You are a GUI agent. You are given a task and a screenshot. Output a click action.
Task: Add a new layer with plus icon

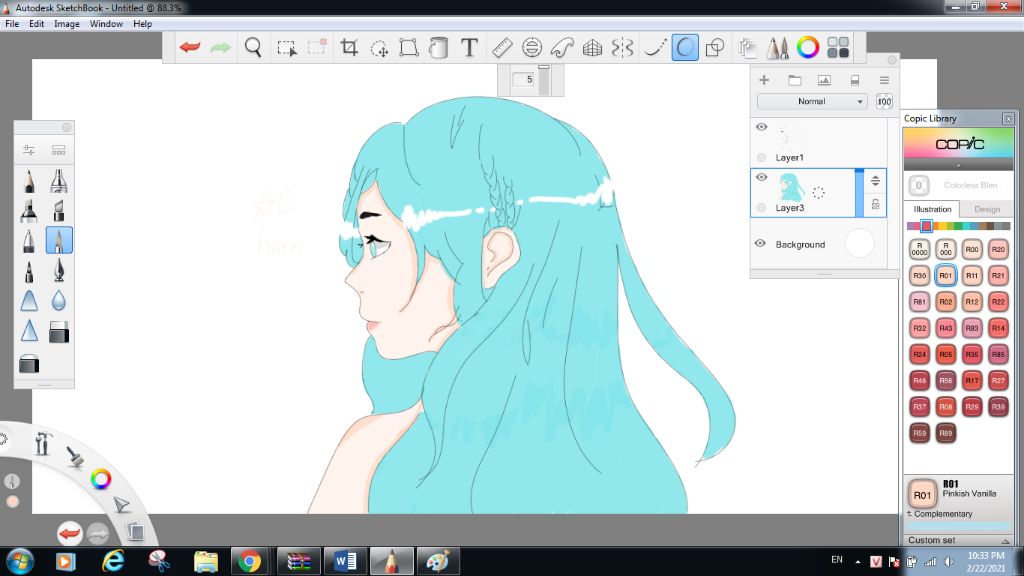point(763,80)
